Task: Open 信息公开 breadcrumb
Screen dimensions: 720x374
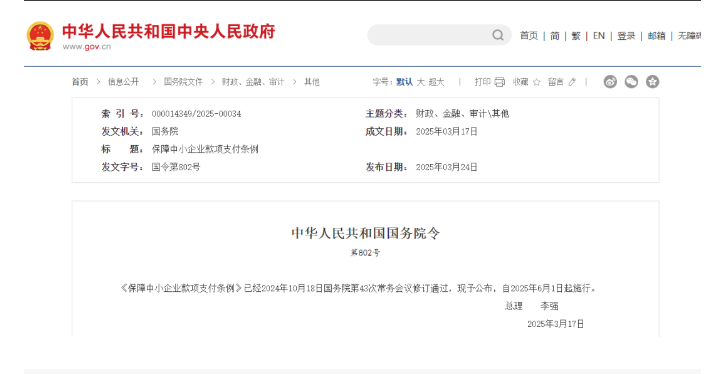Action: (123, 82)
